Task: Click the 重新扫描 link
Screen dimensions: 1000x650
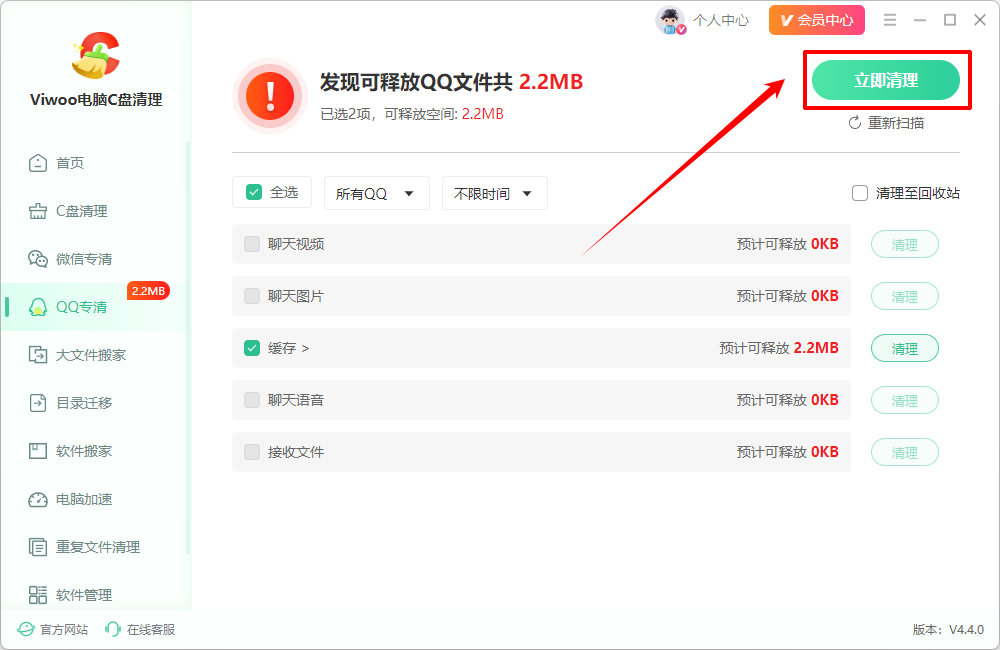Action: click(x=886, y=122)
